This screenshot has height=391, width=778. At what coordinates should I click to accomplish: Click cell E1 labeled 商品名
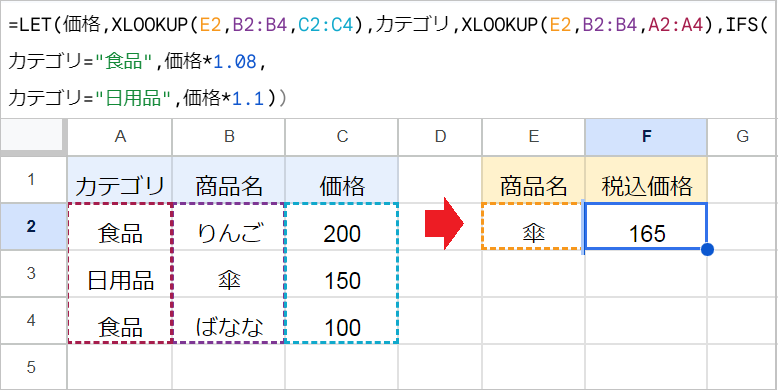[533, 180]
